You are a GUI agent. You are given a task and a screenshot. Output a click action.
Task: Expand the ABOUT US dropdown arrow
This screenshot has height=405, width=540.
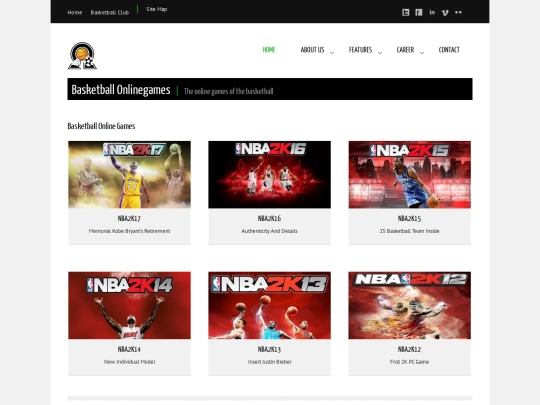click(x=332, y=53)
